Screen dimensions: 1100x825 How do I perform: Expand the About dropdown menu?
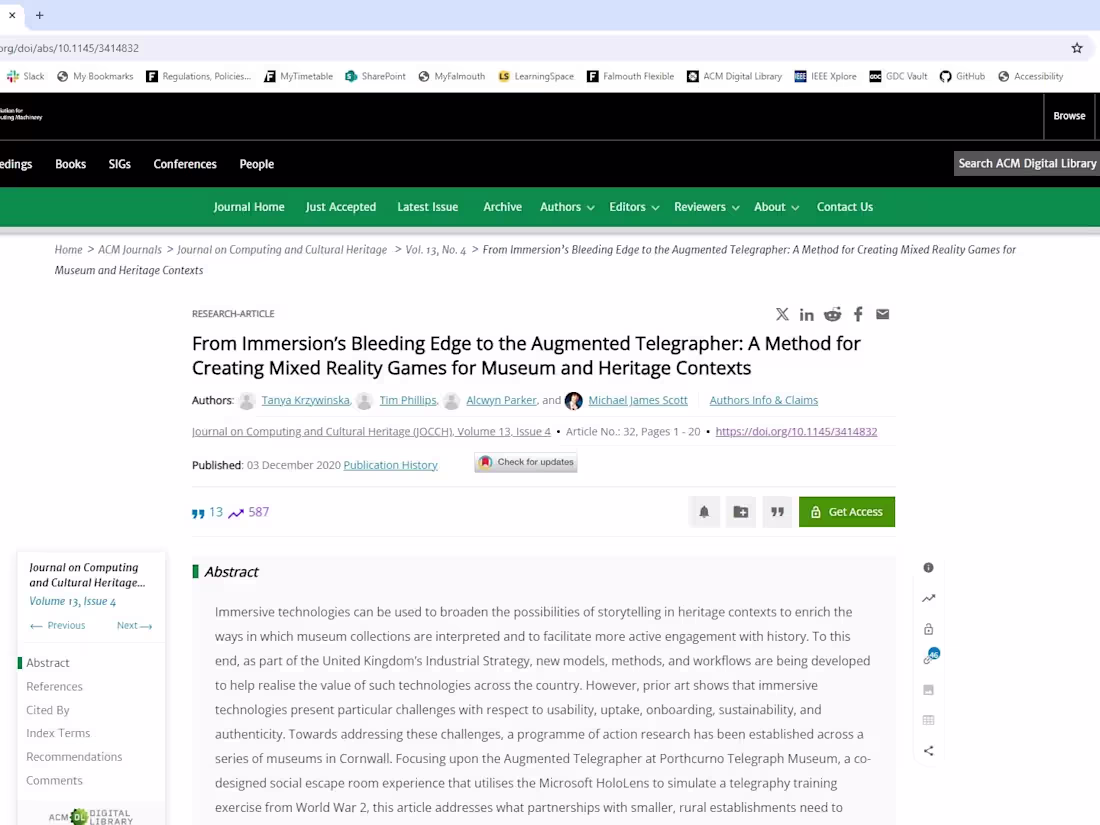[777, 207]
